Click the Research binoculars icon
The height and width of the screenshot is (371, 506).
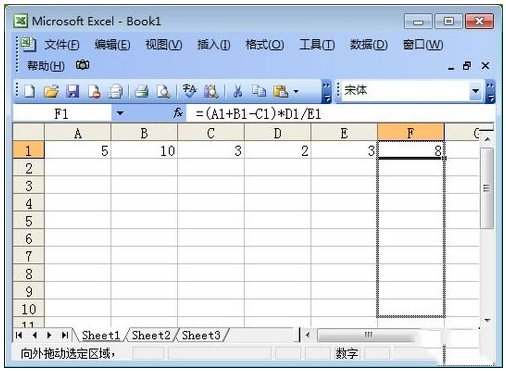211,91
